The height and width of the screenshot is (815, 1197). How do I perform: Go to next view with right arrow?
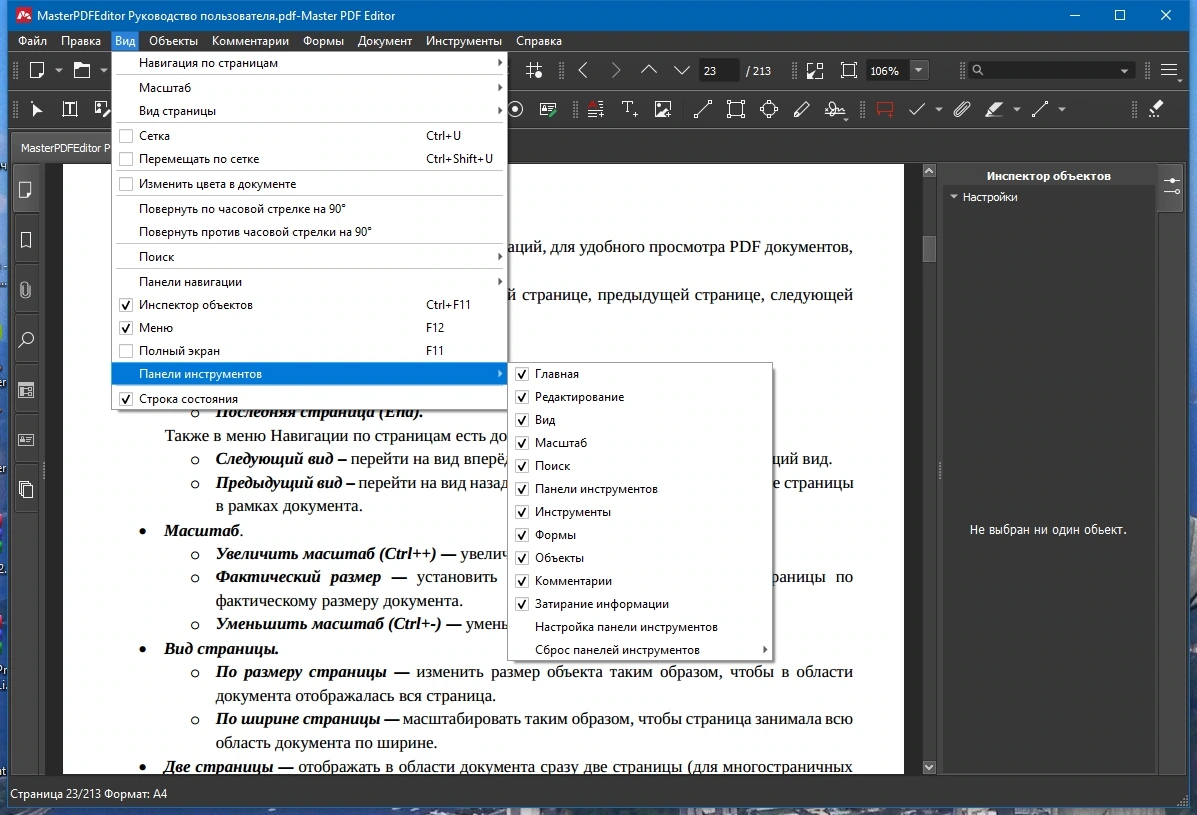pos(616,70)
